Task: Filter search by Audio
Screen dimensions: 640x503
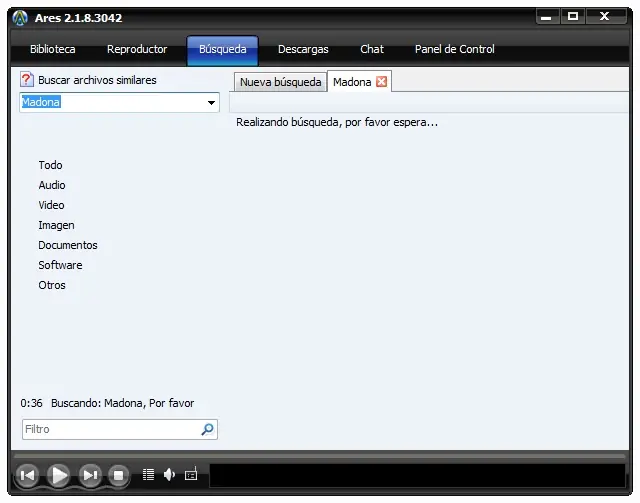Action: (52, 185)
